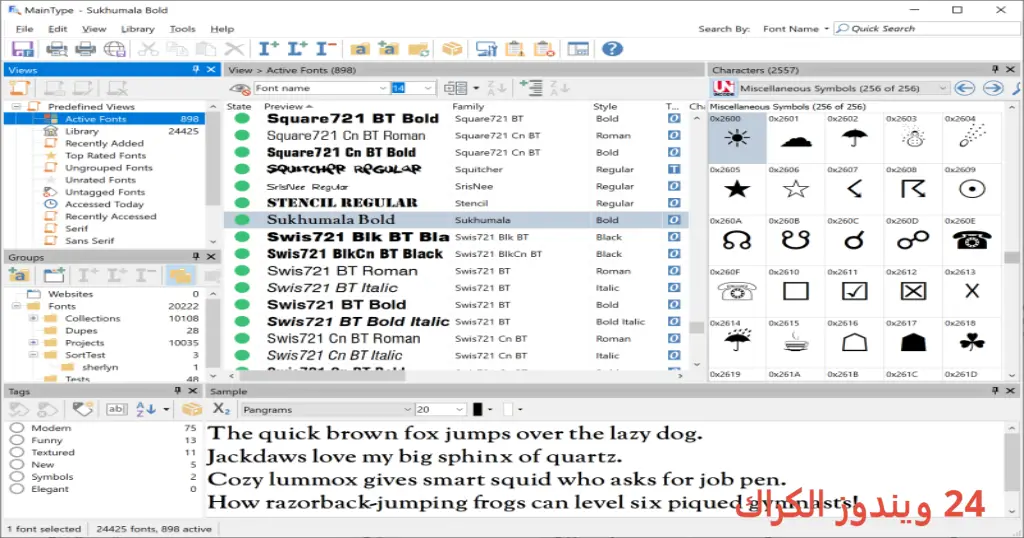Open the Pangrams sample text dropdown
The width and height of the screenshot is (1024, 538).
(x=407, y=409)
